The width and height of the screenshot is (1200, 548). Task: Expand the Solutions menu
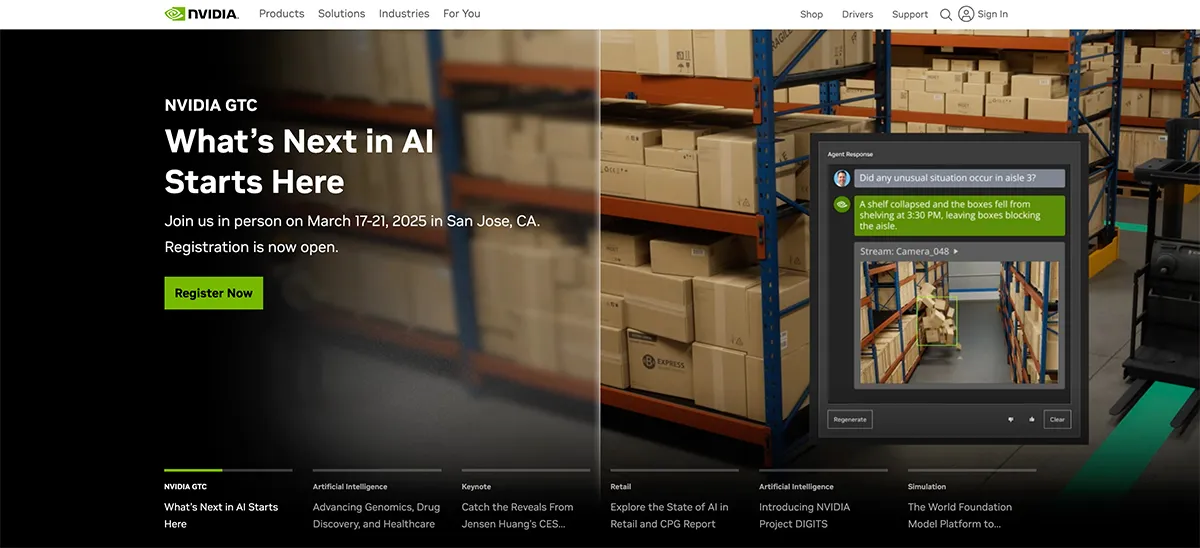341,14
